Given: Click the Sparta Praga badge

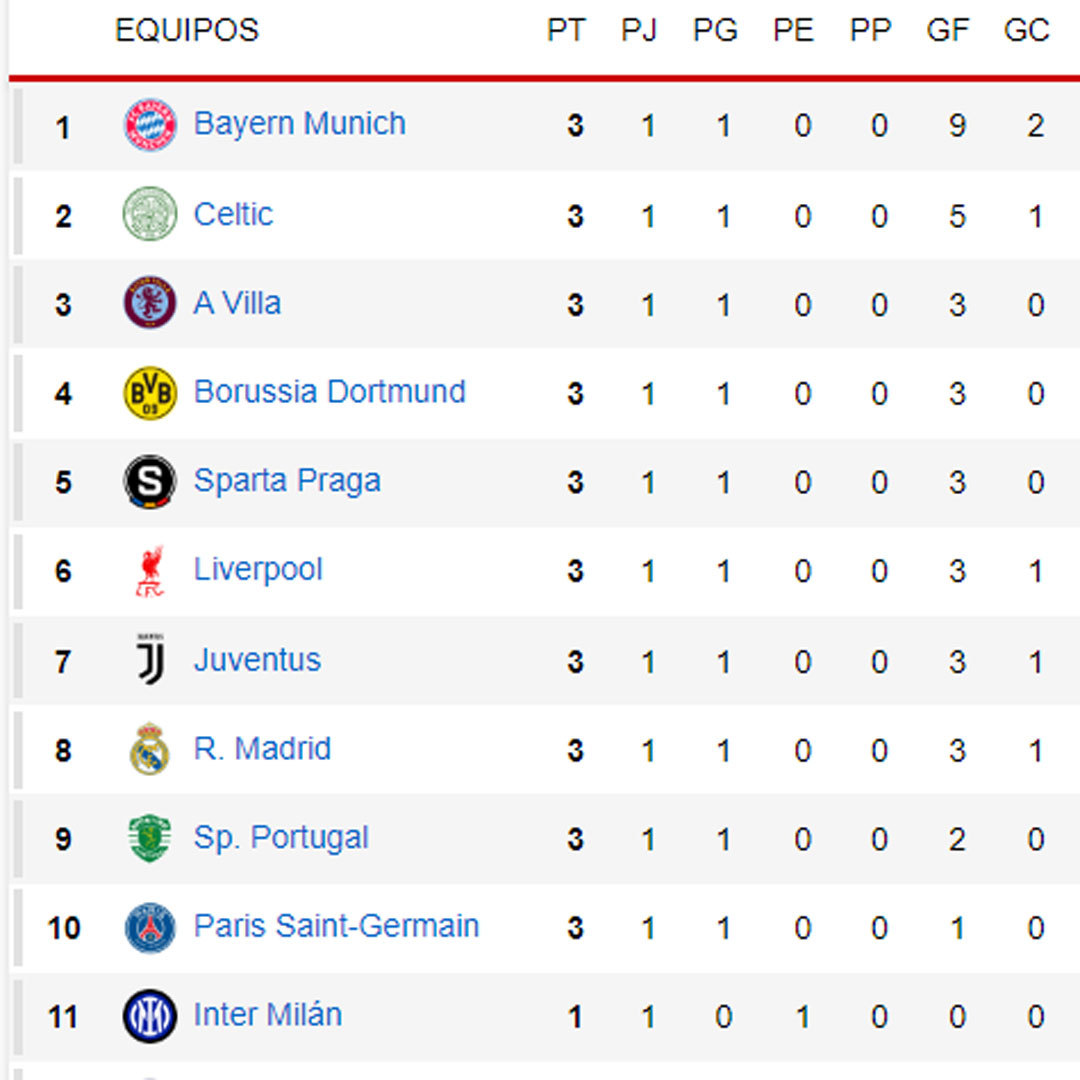Looking at the screenshot, I should pyautogui.click(x=150, y=480).
